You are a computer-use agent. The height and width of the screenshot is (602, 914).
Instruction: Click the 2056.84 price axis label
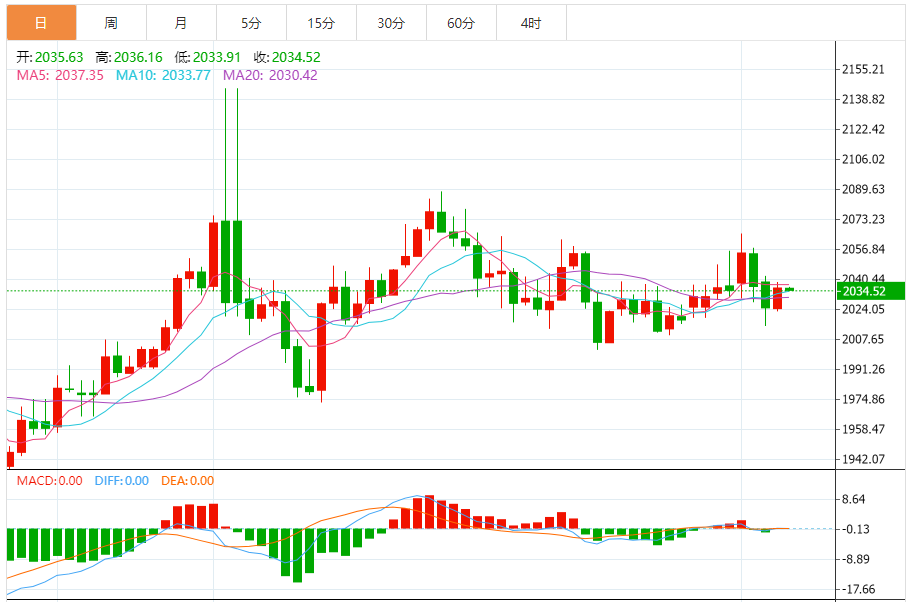[x=863, y=249]
